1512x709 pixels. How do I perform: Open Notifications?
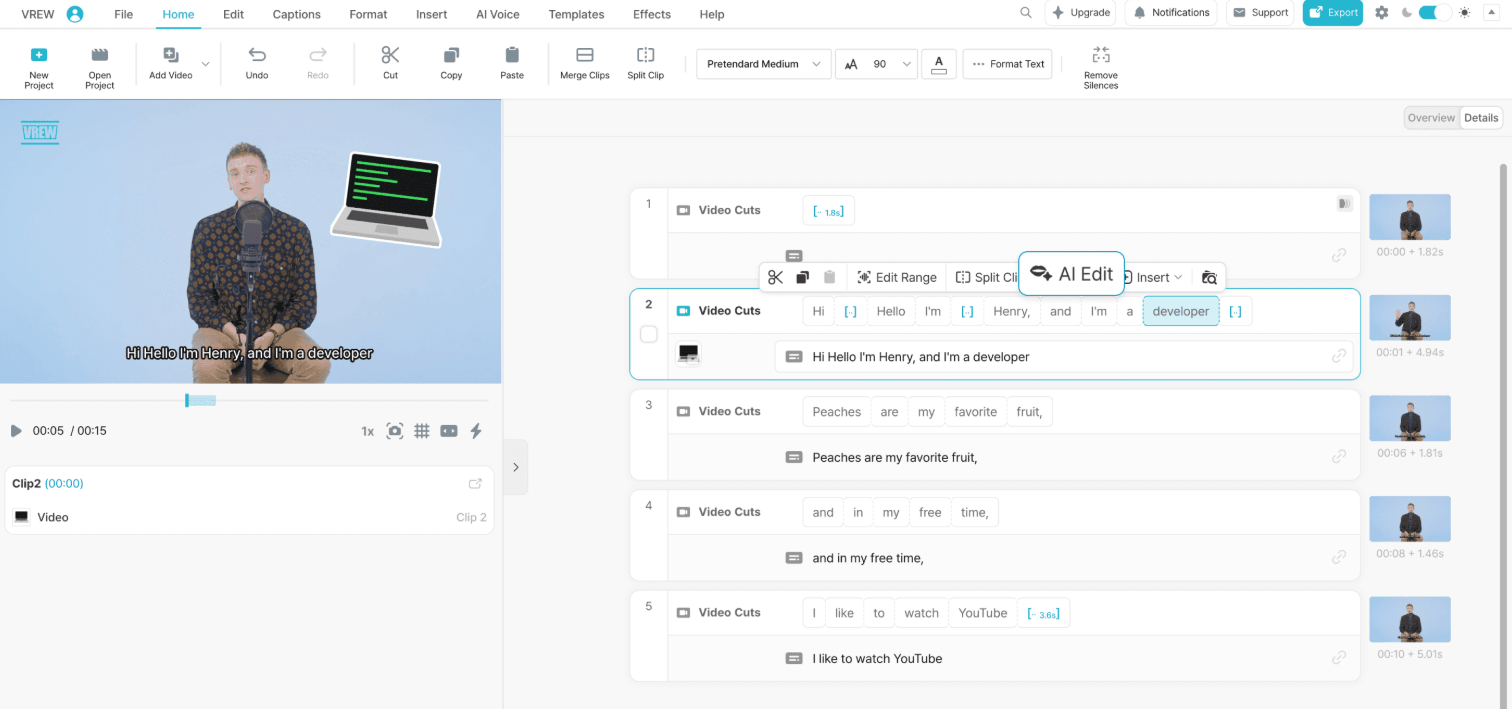coord(1172,13)
